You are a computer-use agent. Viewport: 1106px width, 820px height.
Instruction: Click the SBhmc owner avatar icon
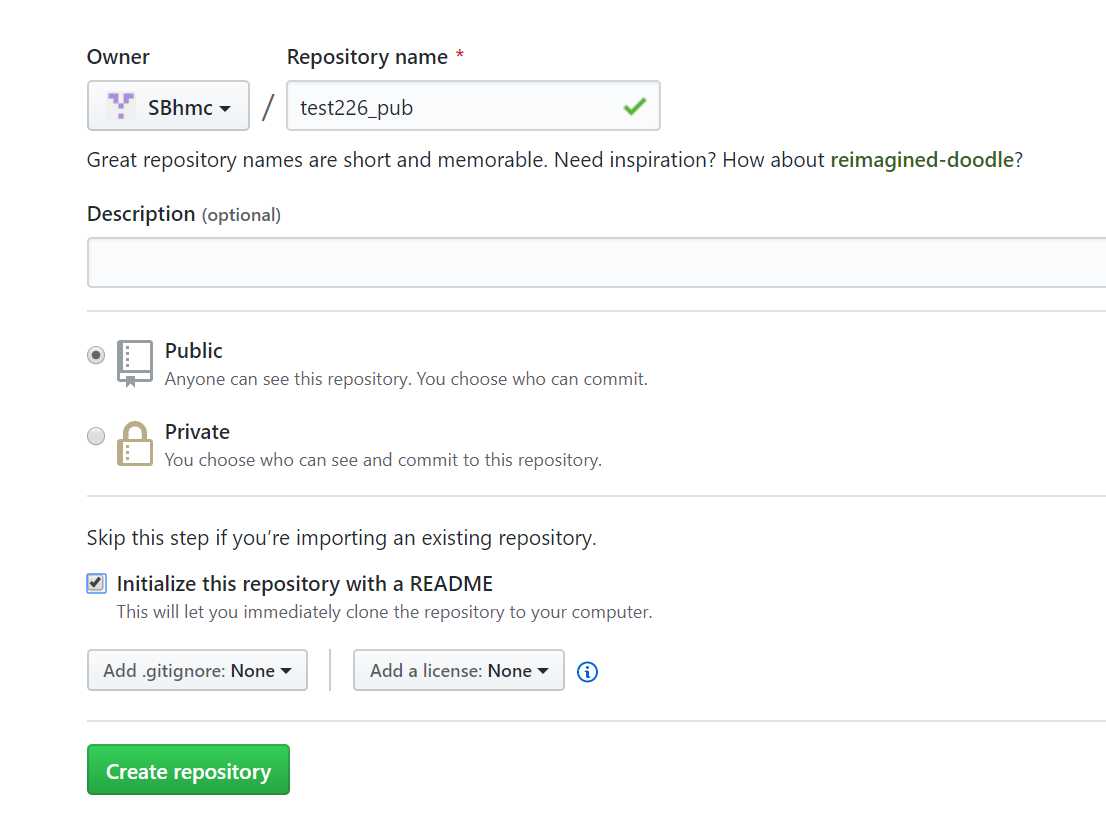pos(121,106)
